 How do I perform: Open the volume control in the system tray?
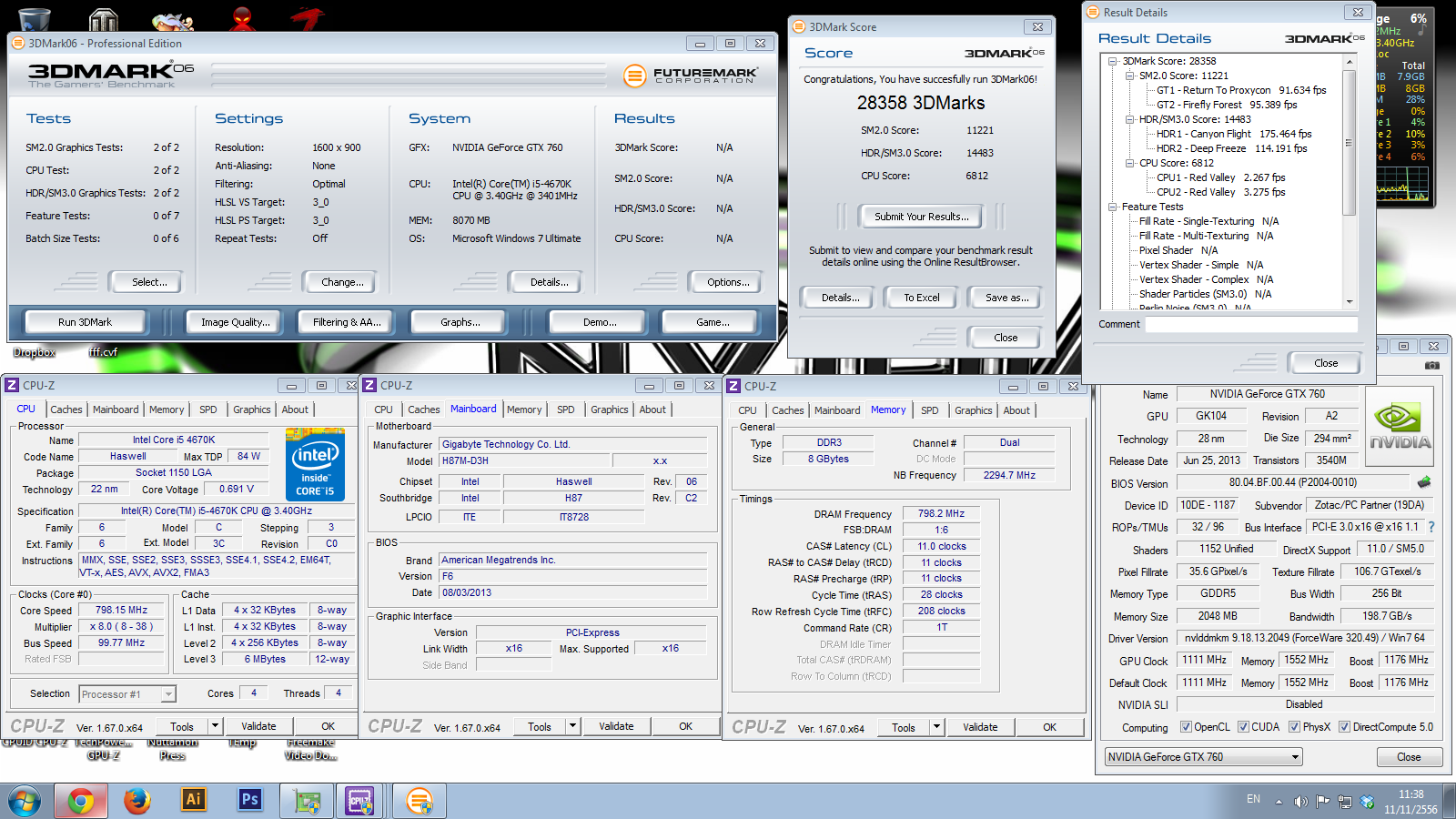click(x=1300, y=802)
